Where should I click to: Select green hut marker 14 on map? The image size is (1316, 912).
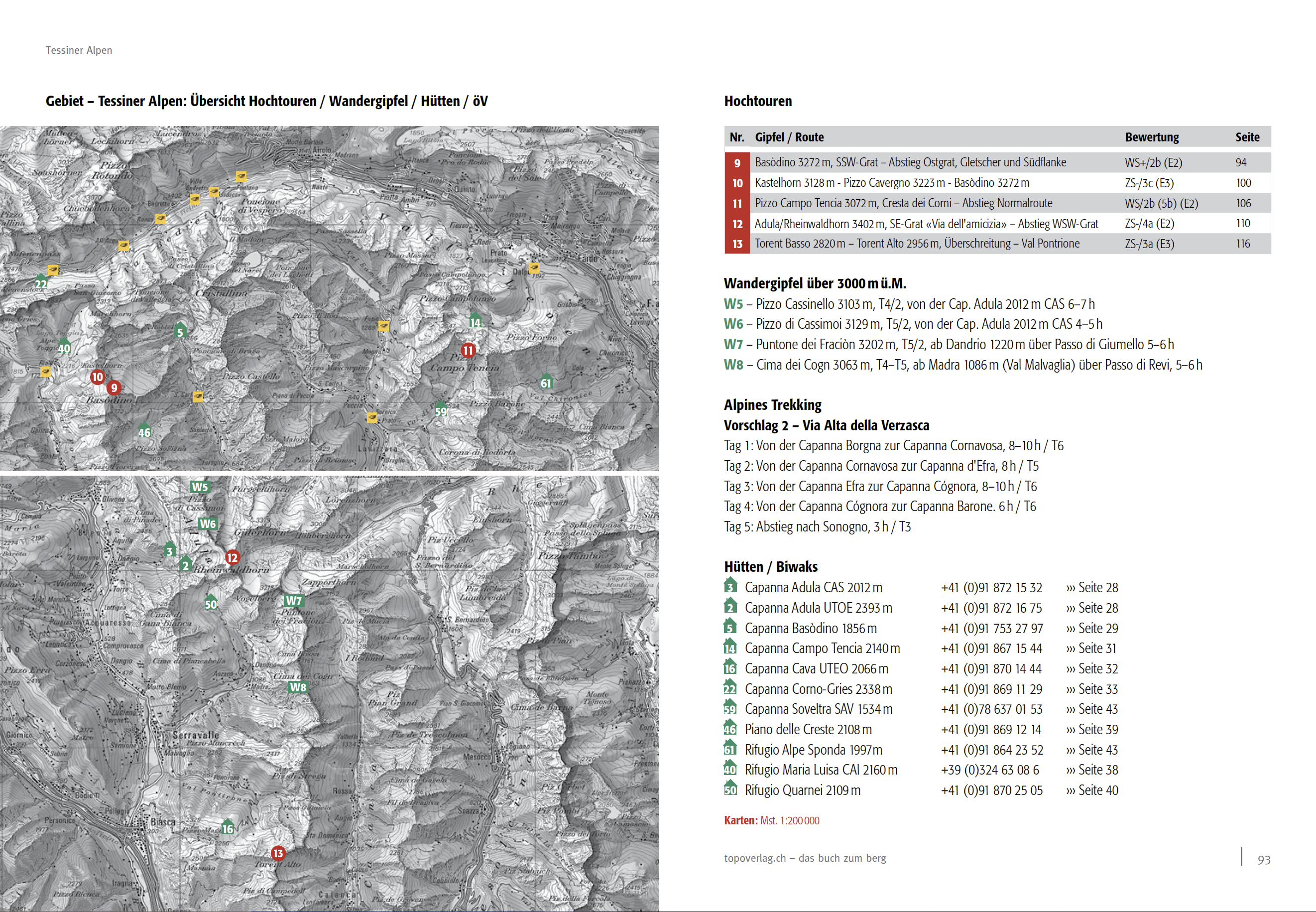point(475,321)
